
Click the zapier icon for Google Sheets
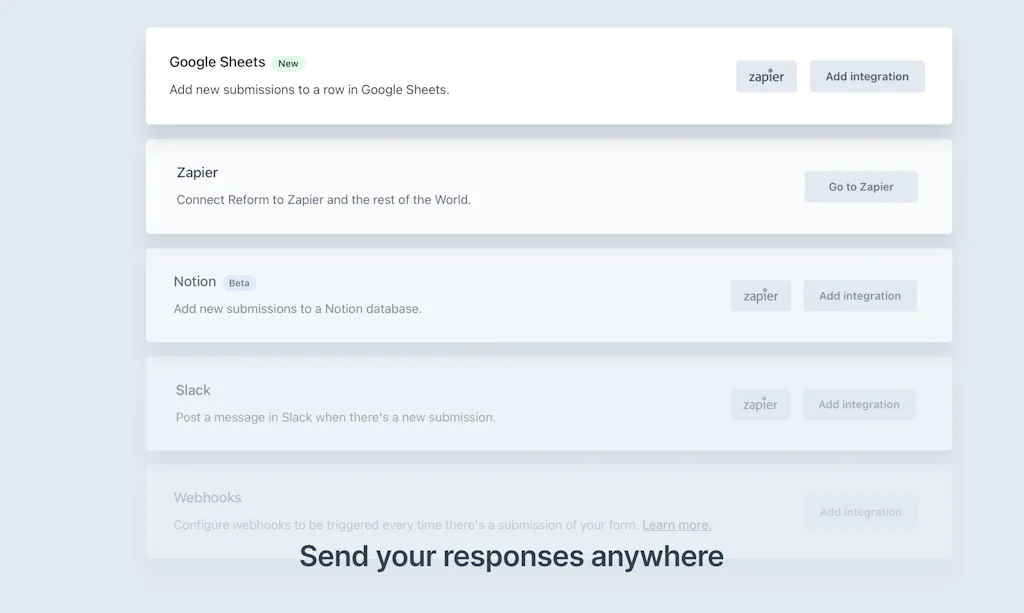tap(766, 76)
